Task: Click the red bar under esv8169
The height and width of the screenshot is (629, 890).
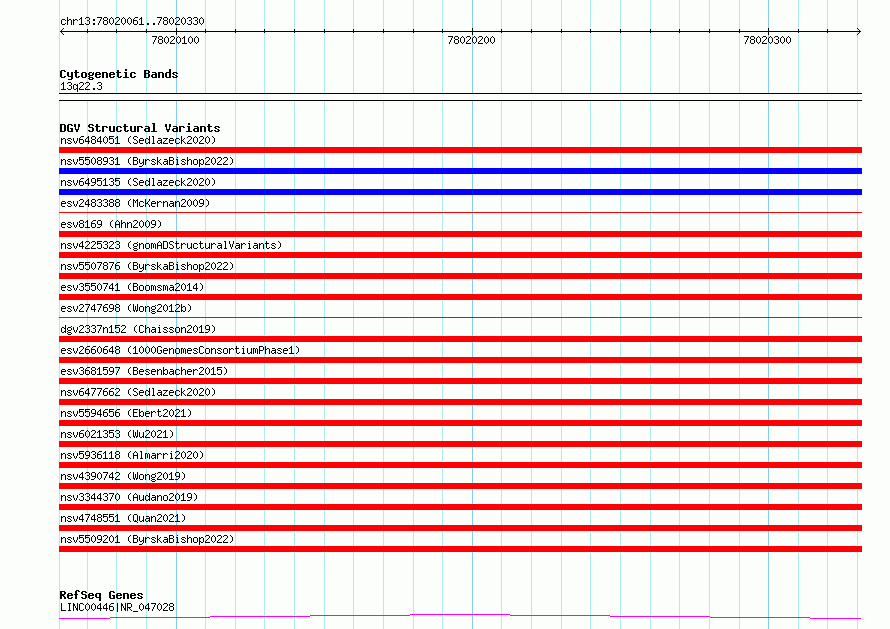Action: coord(460,234)
